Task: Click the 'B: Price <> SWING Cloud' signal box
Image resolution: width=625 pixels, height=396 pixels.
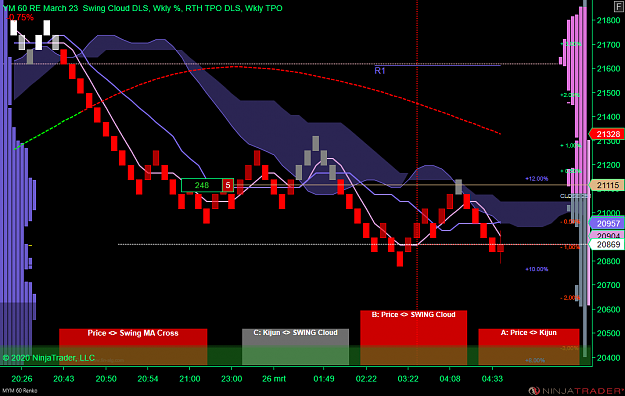Action: 413,337
